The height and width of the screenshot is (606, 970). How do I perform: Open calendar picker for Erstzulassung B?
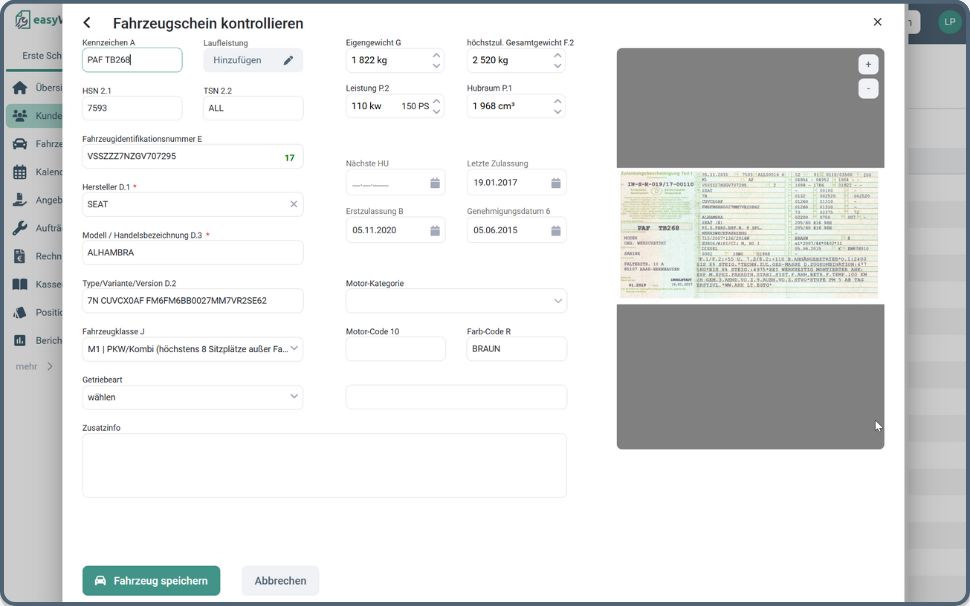435,230
